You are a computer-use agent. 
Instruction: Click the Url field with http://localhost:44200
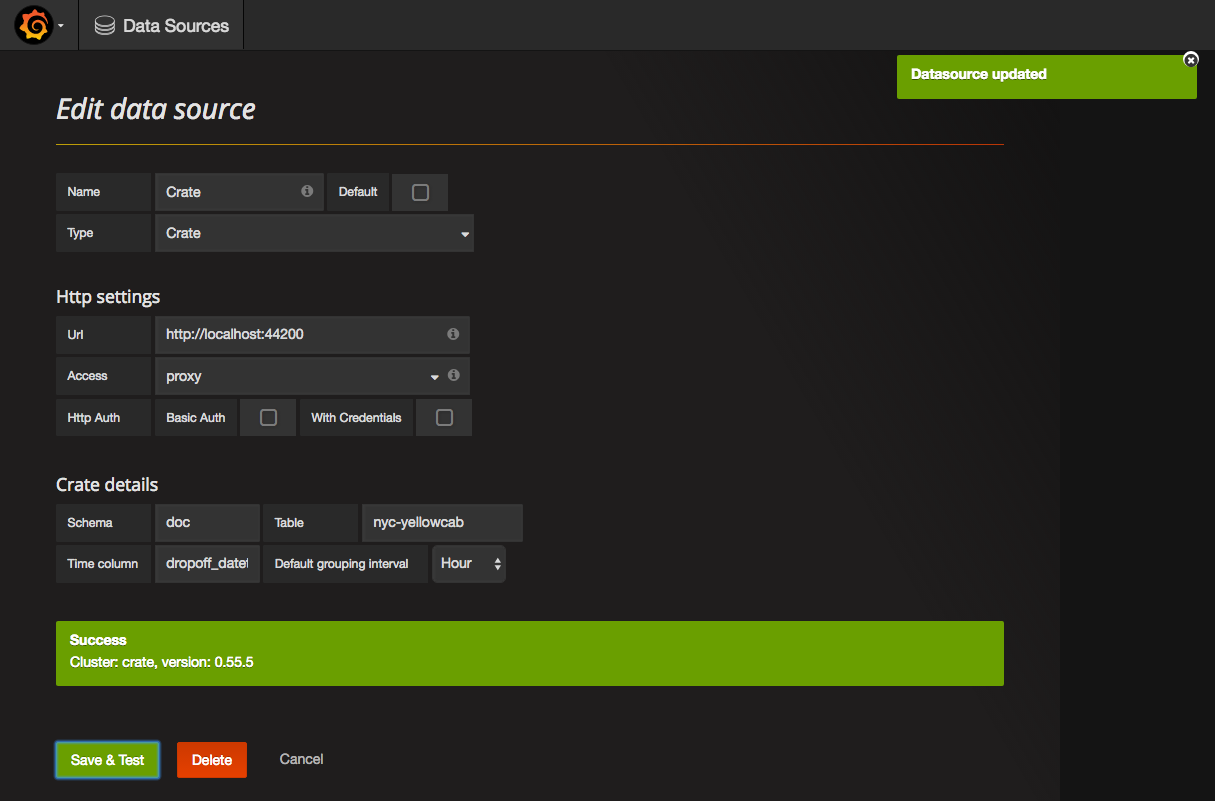coord(312,335)
